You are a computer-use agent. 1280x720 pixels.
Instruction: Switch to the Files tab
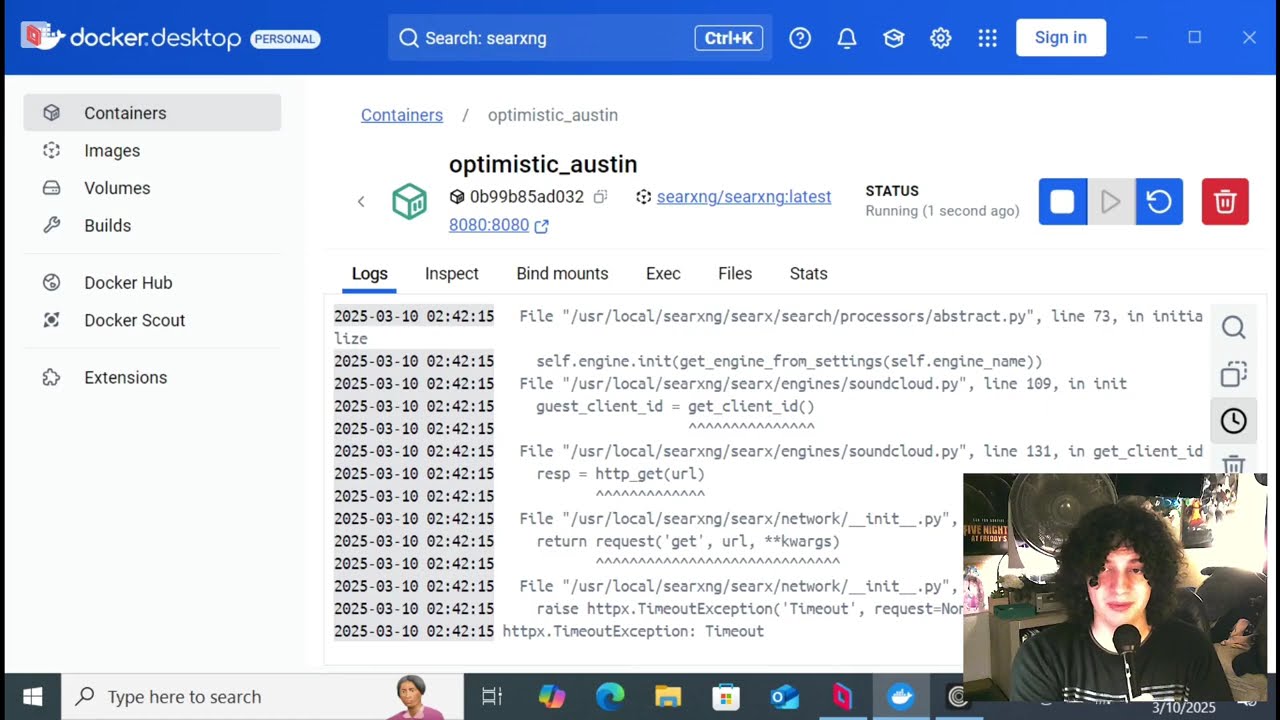point(735,273)
